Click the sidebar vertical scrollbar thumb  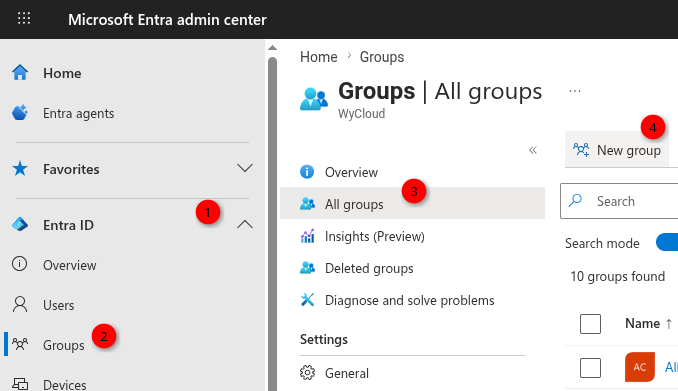[272, 224]
